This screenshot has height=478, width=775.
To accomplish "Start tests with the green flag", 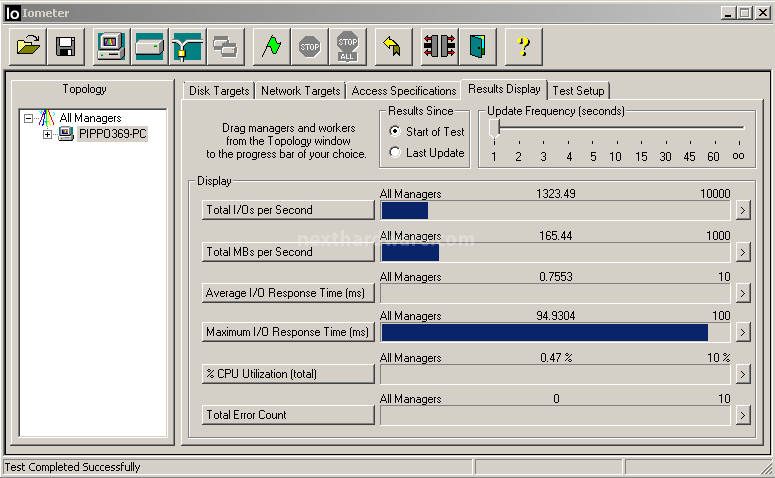I will (x=272, y=46).
